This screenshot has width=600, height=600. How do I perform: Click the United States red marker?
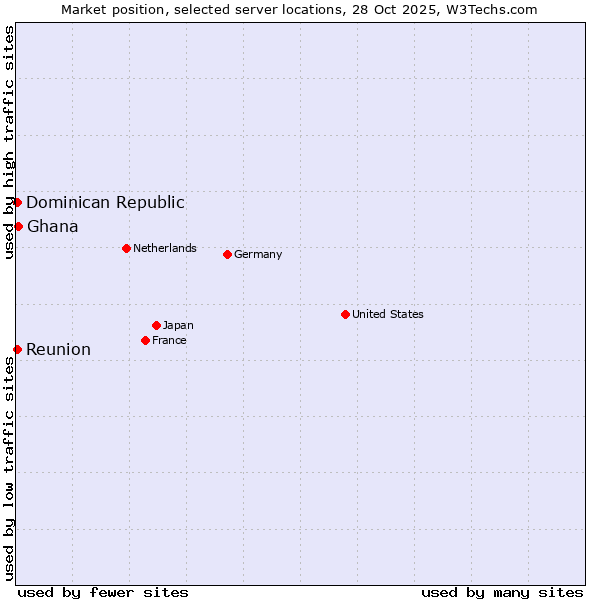point(345,314)
